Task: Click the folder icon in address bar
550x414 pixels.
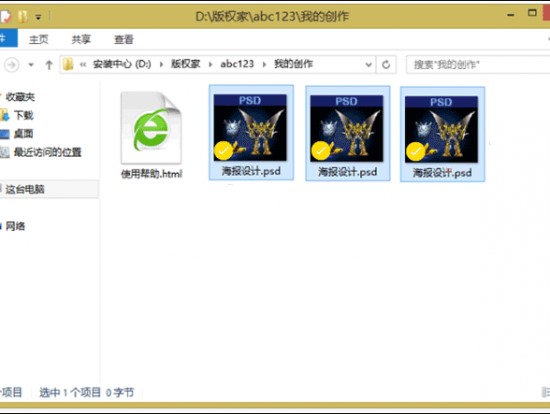Action: 68,64
